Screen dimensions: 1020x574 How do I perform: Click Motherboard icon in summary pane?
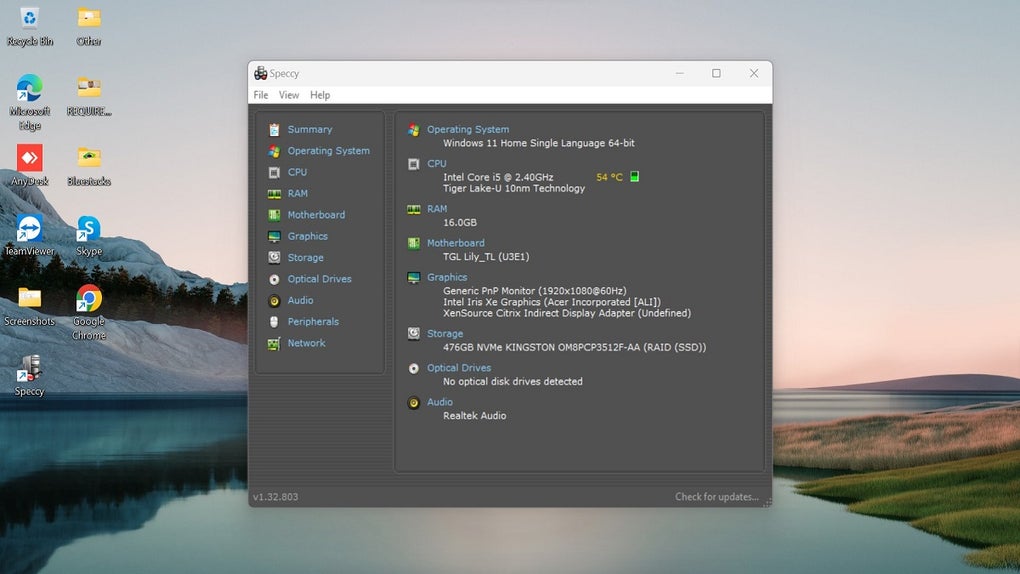coord(414,243)
